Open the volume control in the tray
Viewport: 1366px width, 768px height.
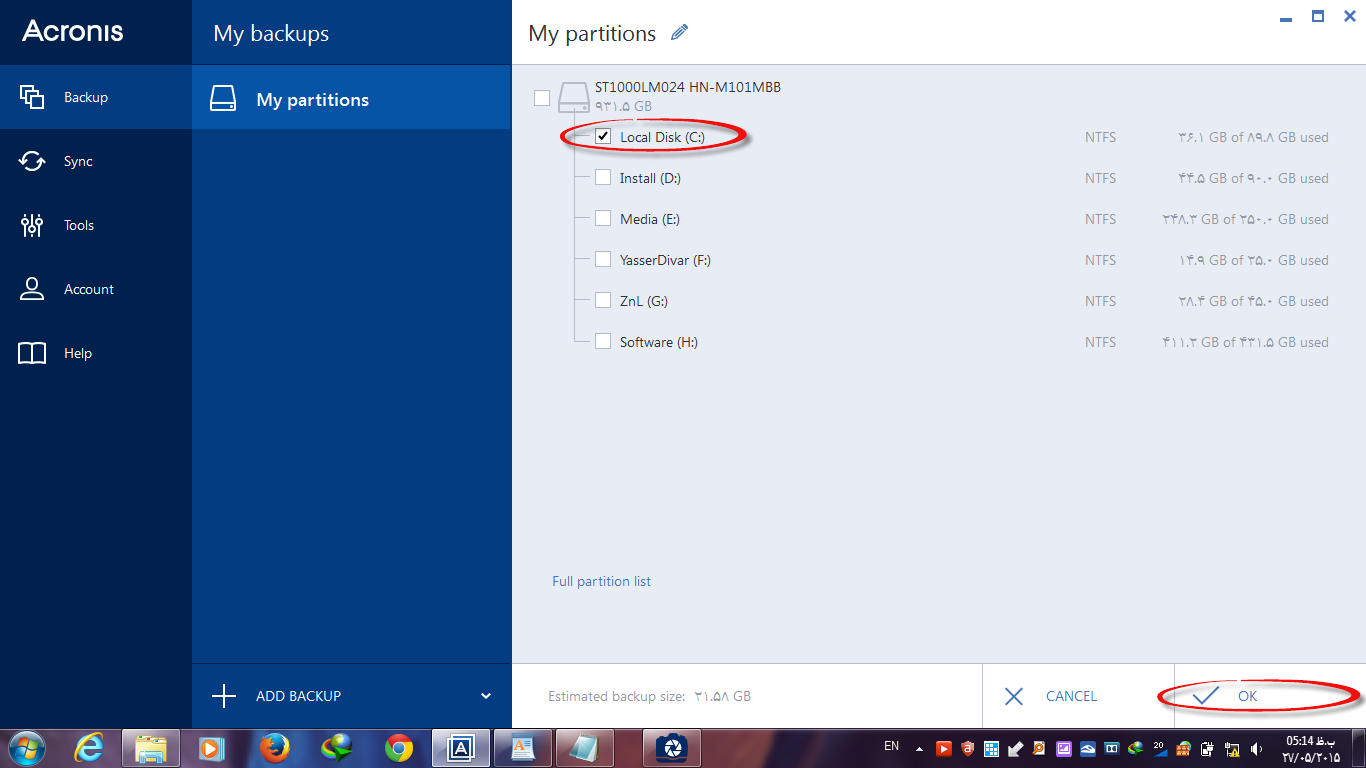point(1256,748)
